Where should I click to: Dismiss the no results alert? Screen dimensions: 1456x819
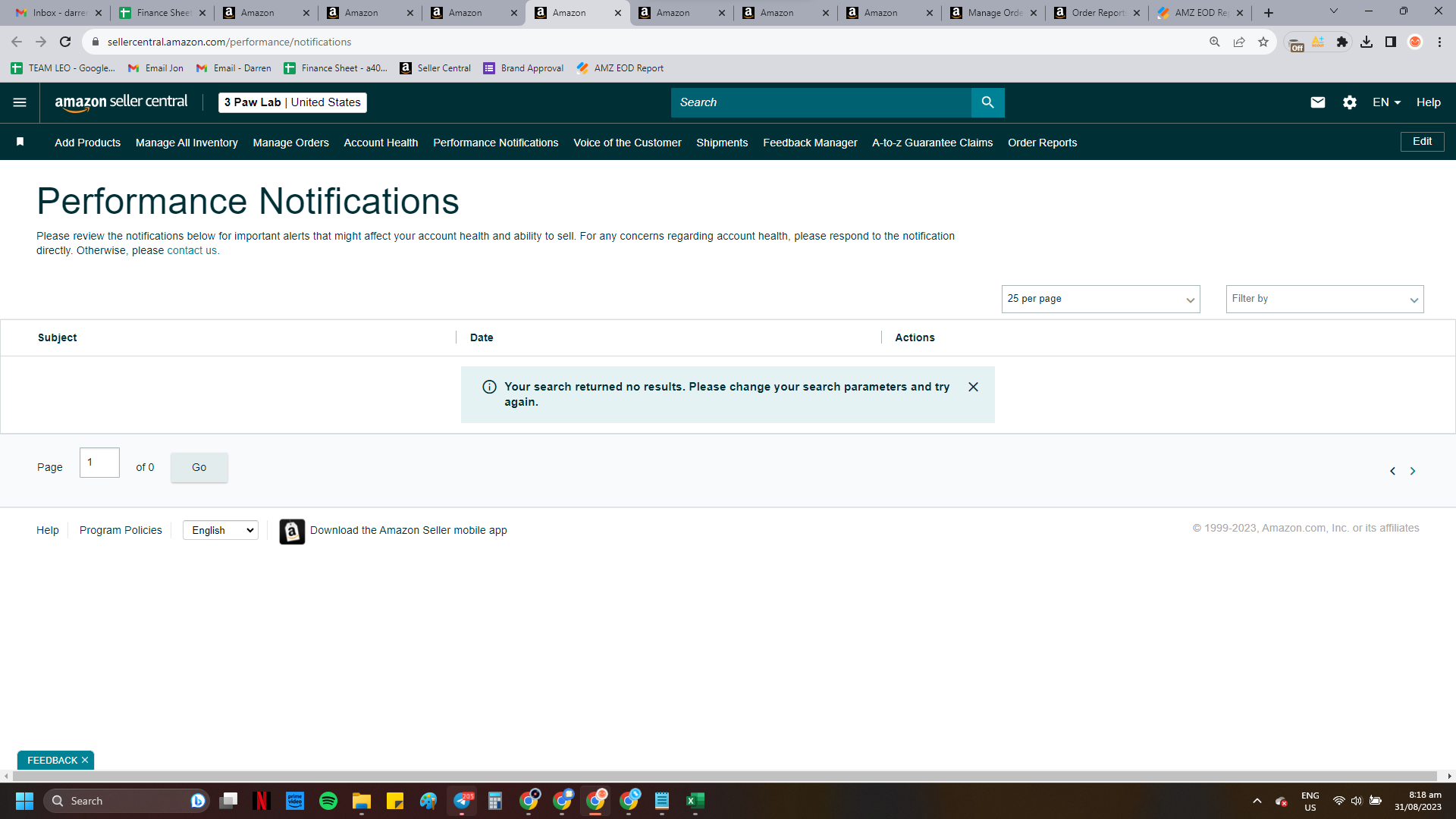click(973, 387)
